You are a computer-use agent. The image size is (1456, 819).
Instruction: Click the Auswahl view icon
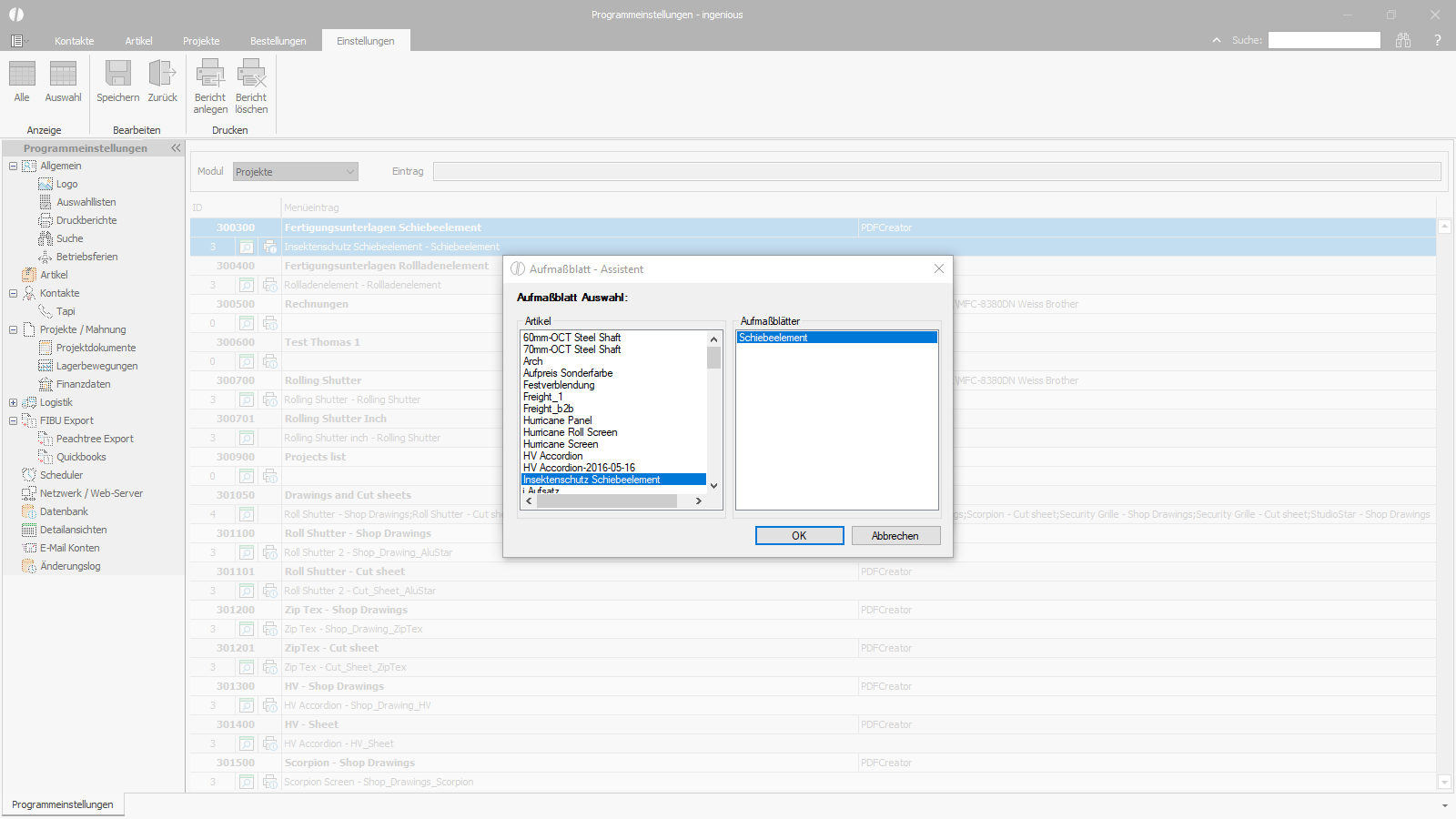tap(63, 73)
